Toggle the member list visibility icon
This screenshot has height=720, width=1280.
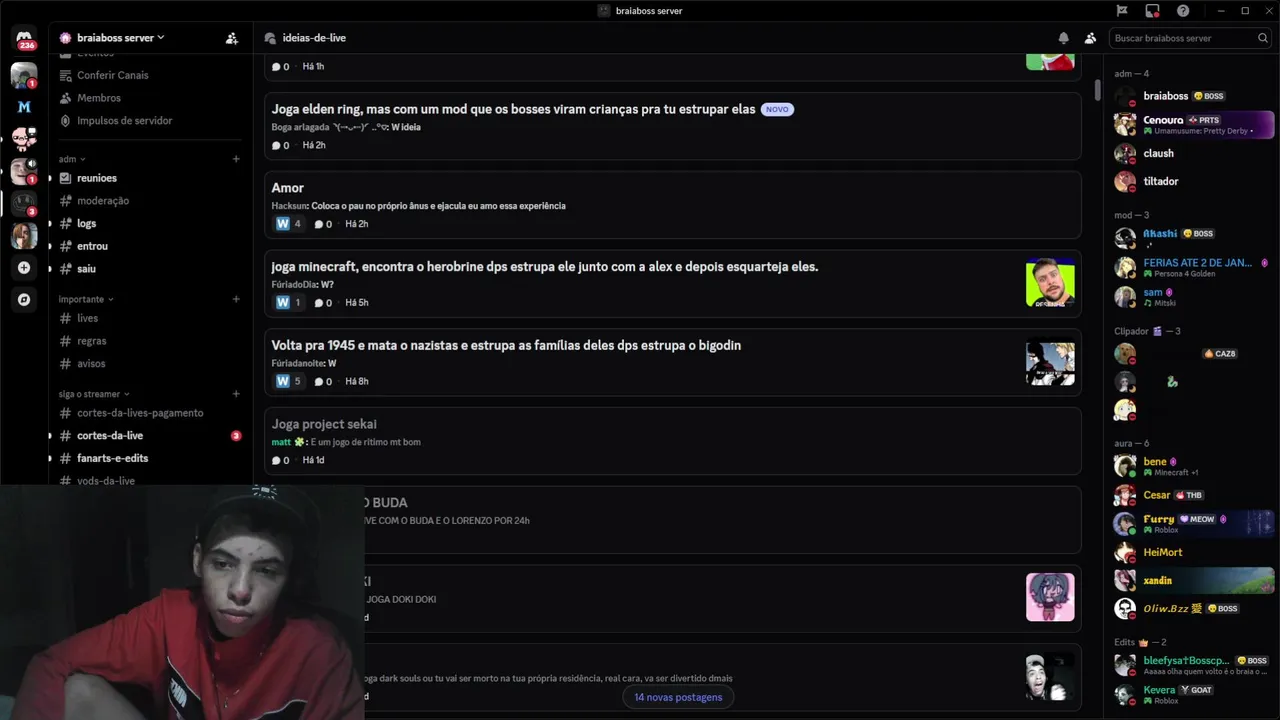click(x=1090, y=38)
